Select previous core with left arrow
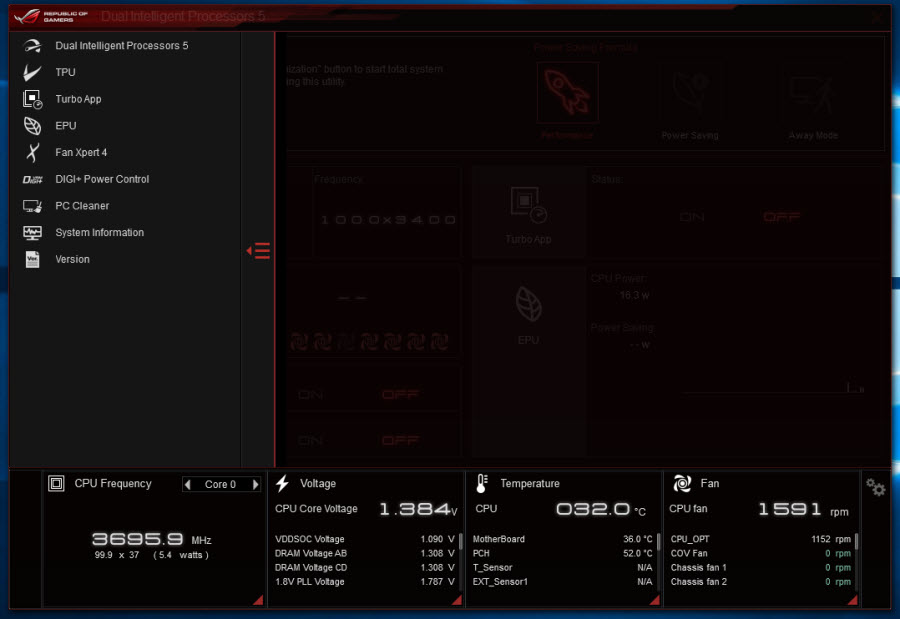The image size is (900, 619). coord(187,485)
